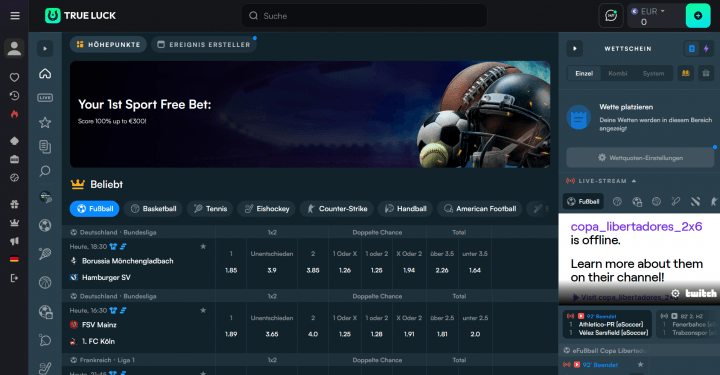720x375 pixels.
Task: Click the German flag language icon
Action: [x=14, y=259]
